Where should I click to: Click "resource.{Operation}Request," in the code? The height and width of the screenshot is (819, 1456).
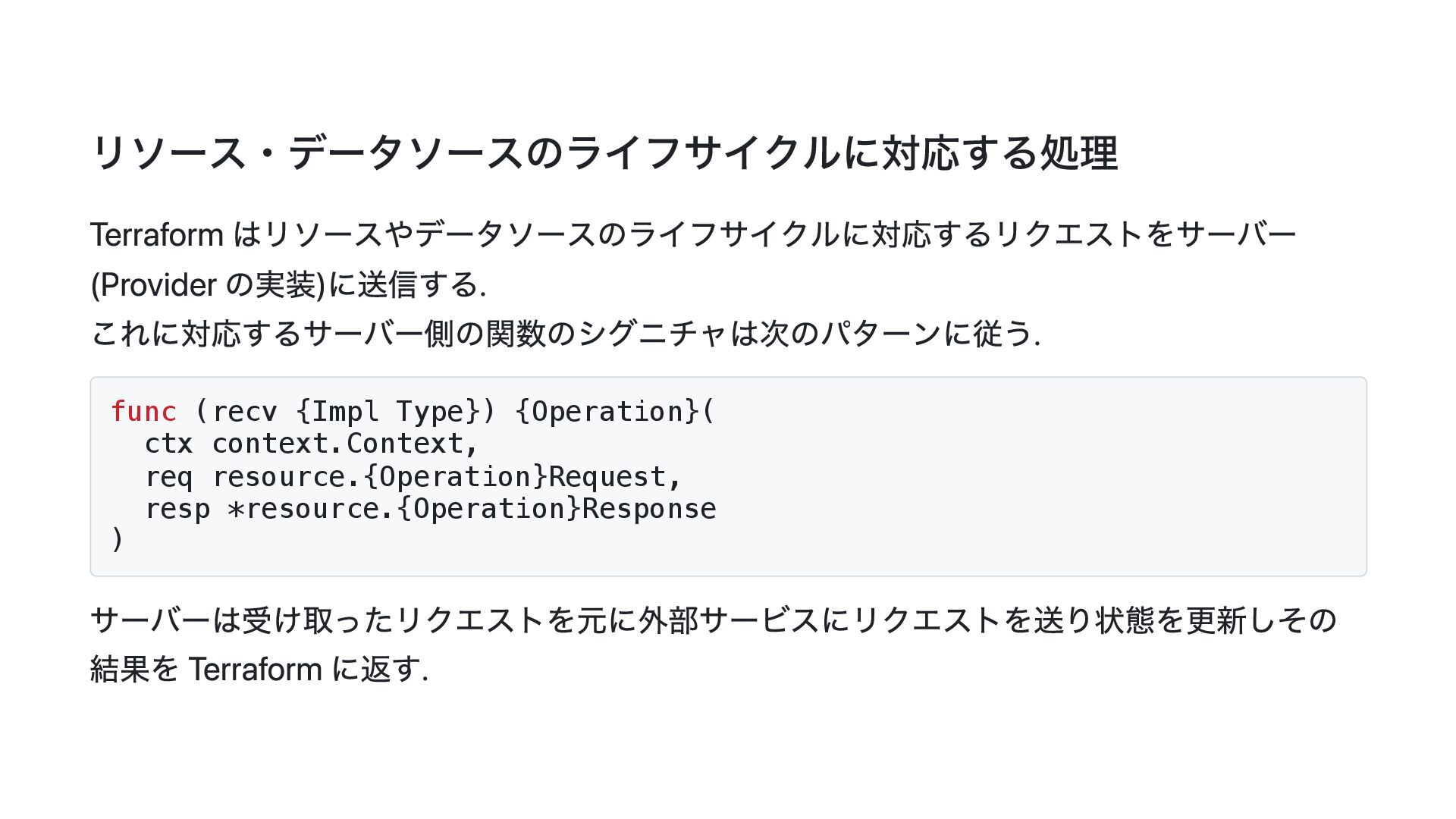coord(447,477)
